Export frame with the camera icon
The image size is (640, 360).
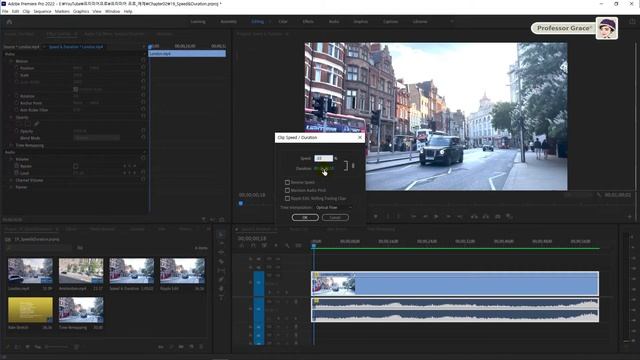(498, 216)
